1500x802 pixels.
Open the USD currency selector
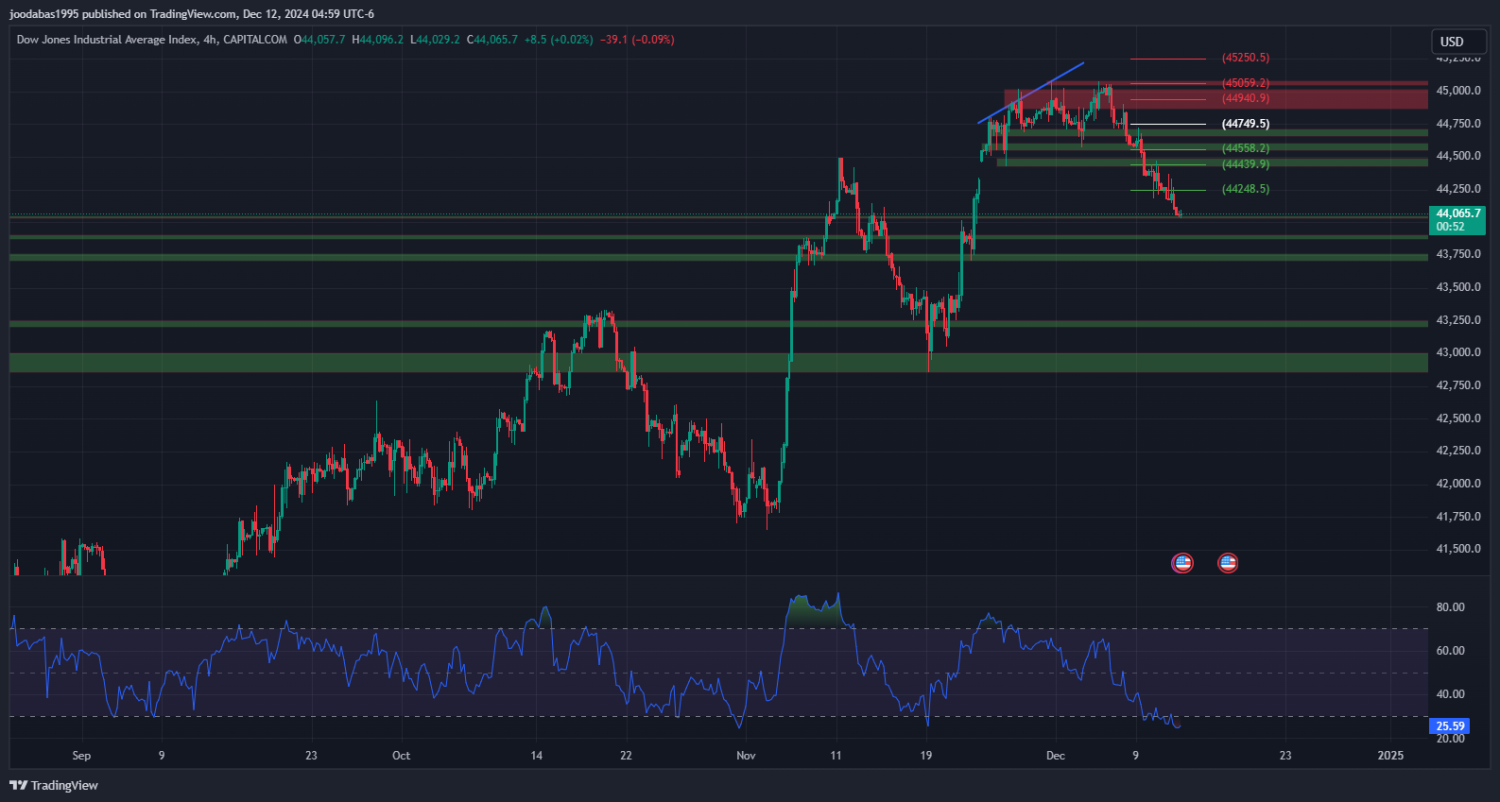[1451, 42]
